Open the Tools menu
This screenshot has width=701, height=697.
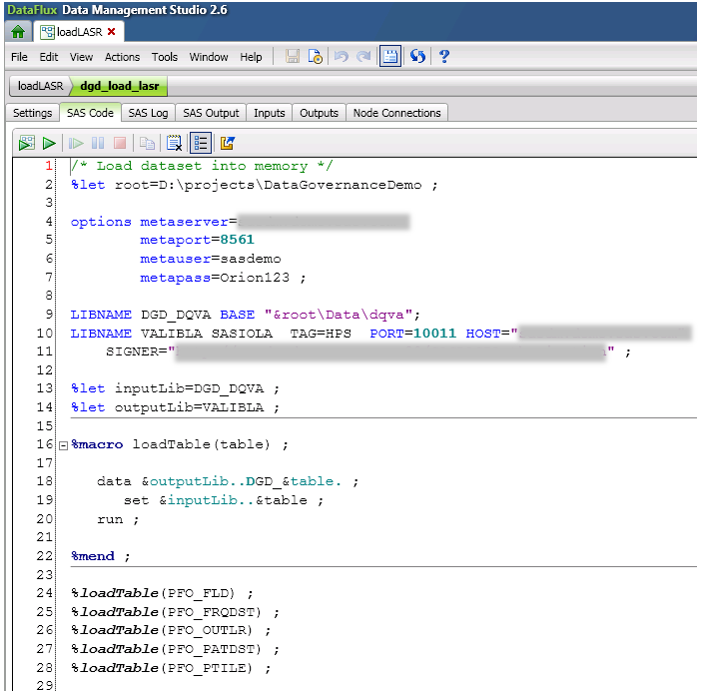click(165, 57)
